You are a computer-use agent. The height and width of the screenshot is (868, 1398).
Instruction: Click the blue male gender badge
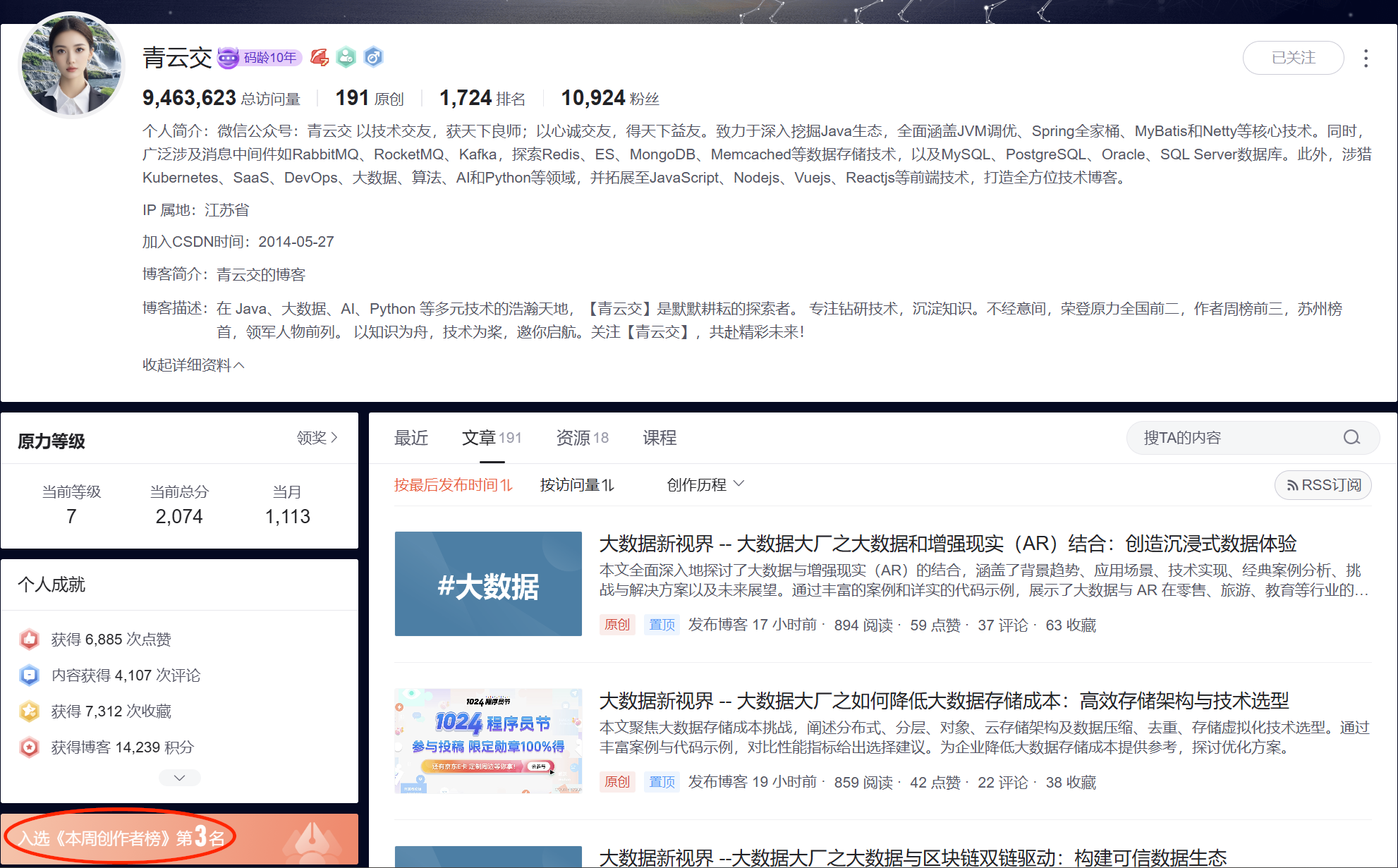(373, 58)
